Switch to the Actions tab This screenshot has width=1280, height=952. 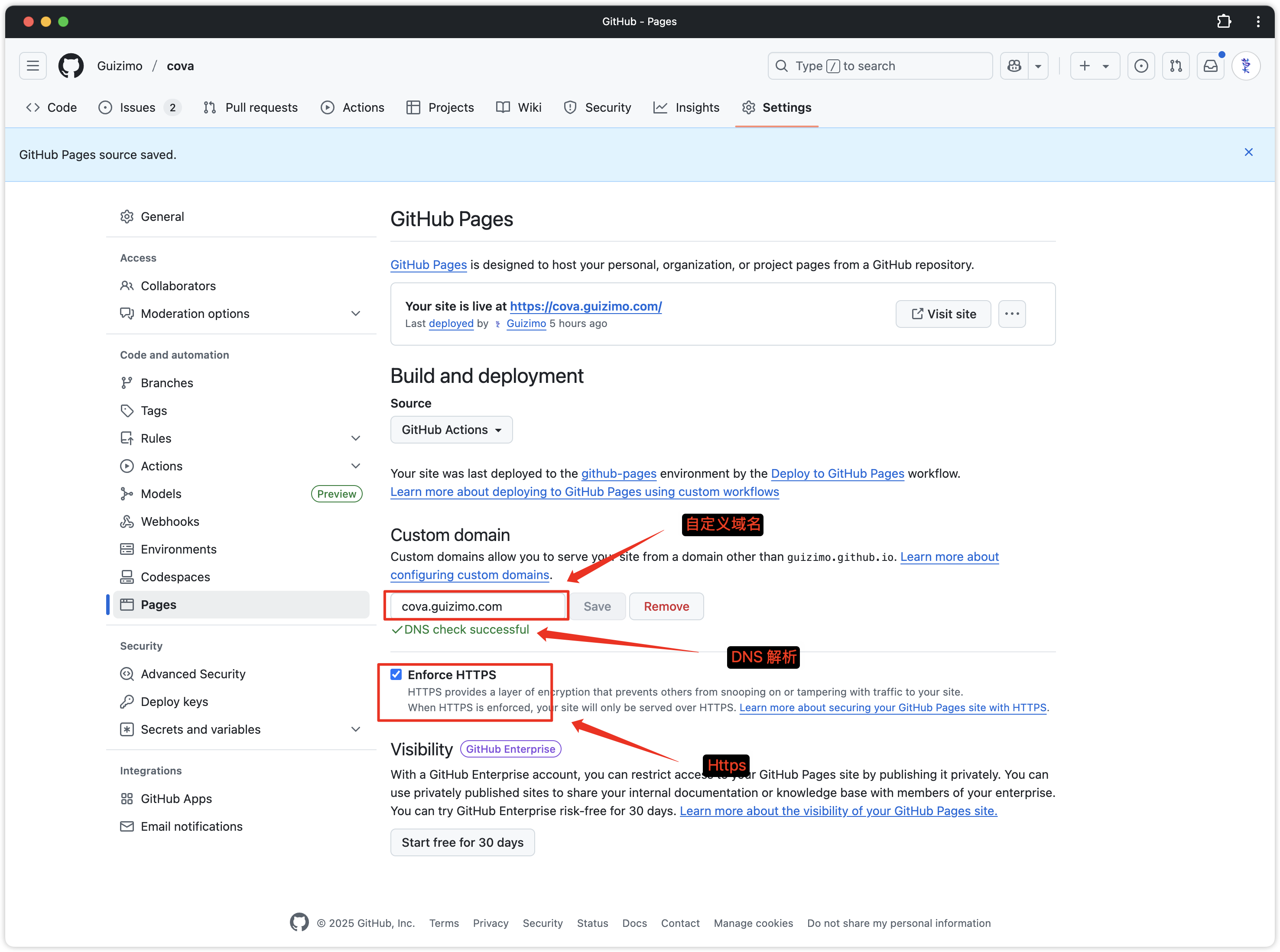tap(352, 108)
